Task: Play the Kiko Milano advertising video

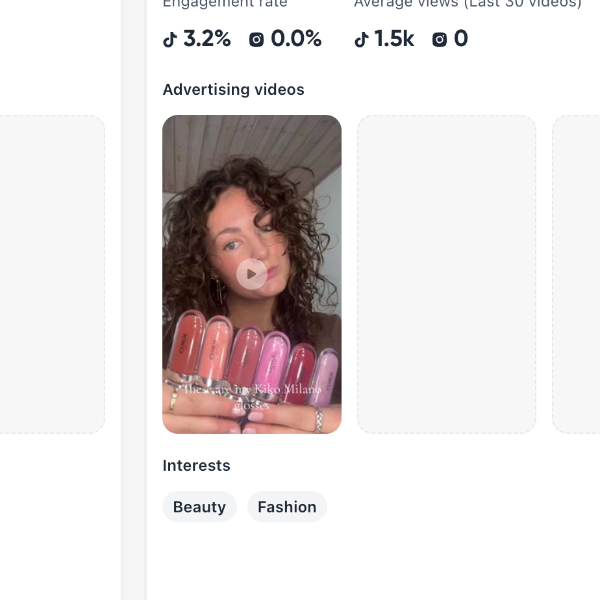Action: [x=251, y=274]
